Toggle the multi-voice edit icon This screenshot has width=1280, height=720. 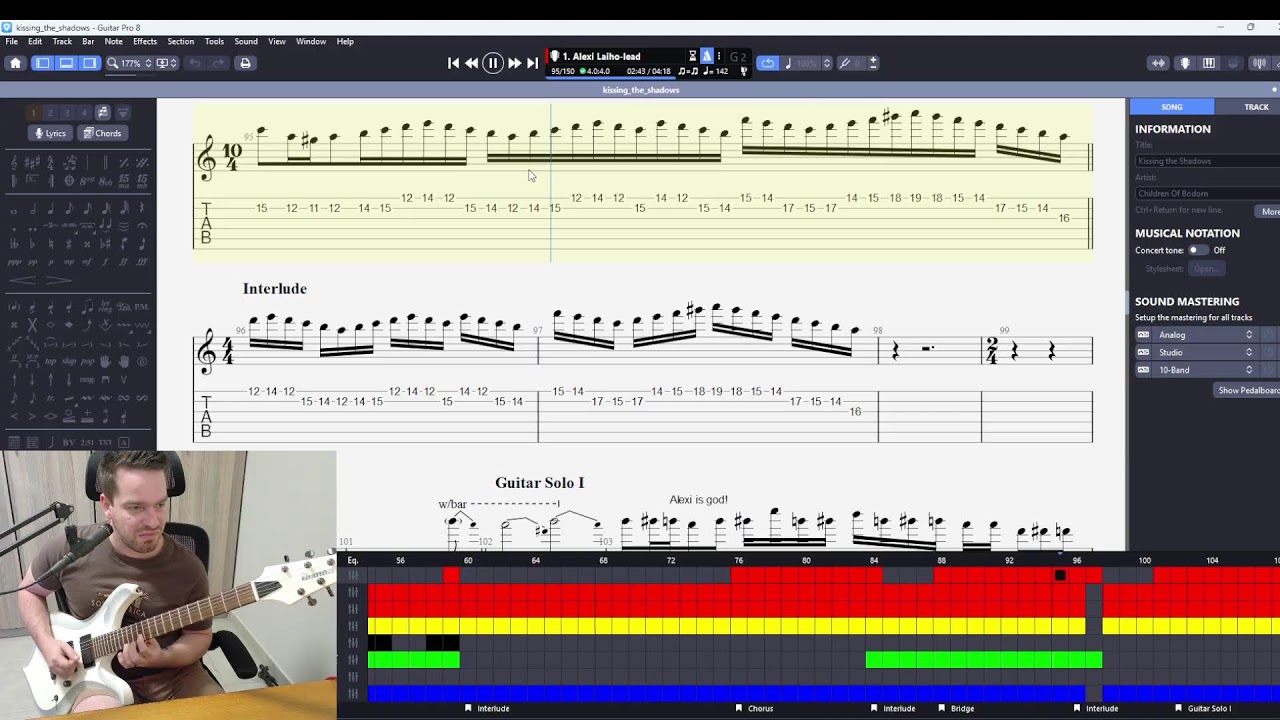coord(103,113)
